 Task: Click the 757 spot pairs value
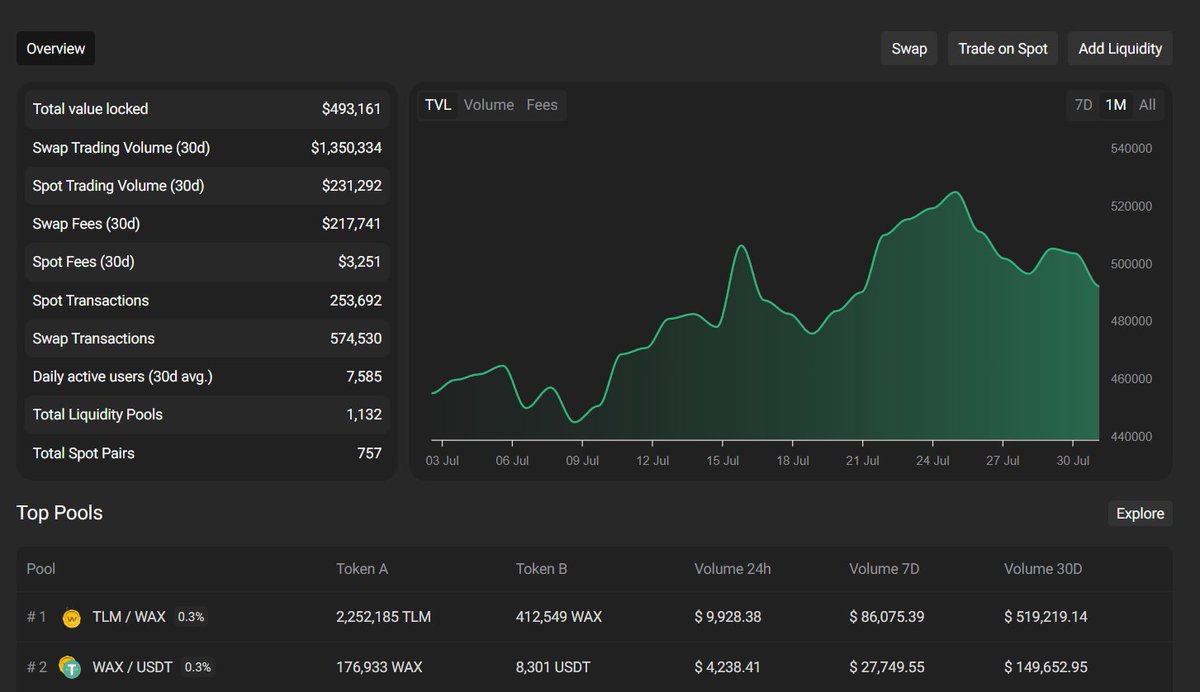369,454
